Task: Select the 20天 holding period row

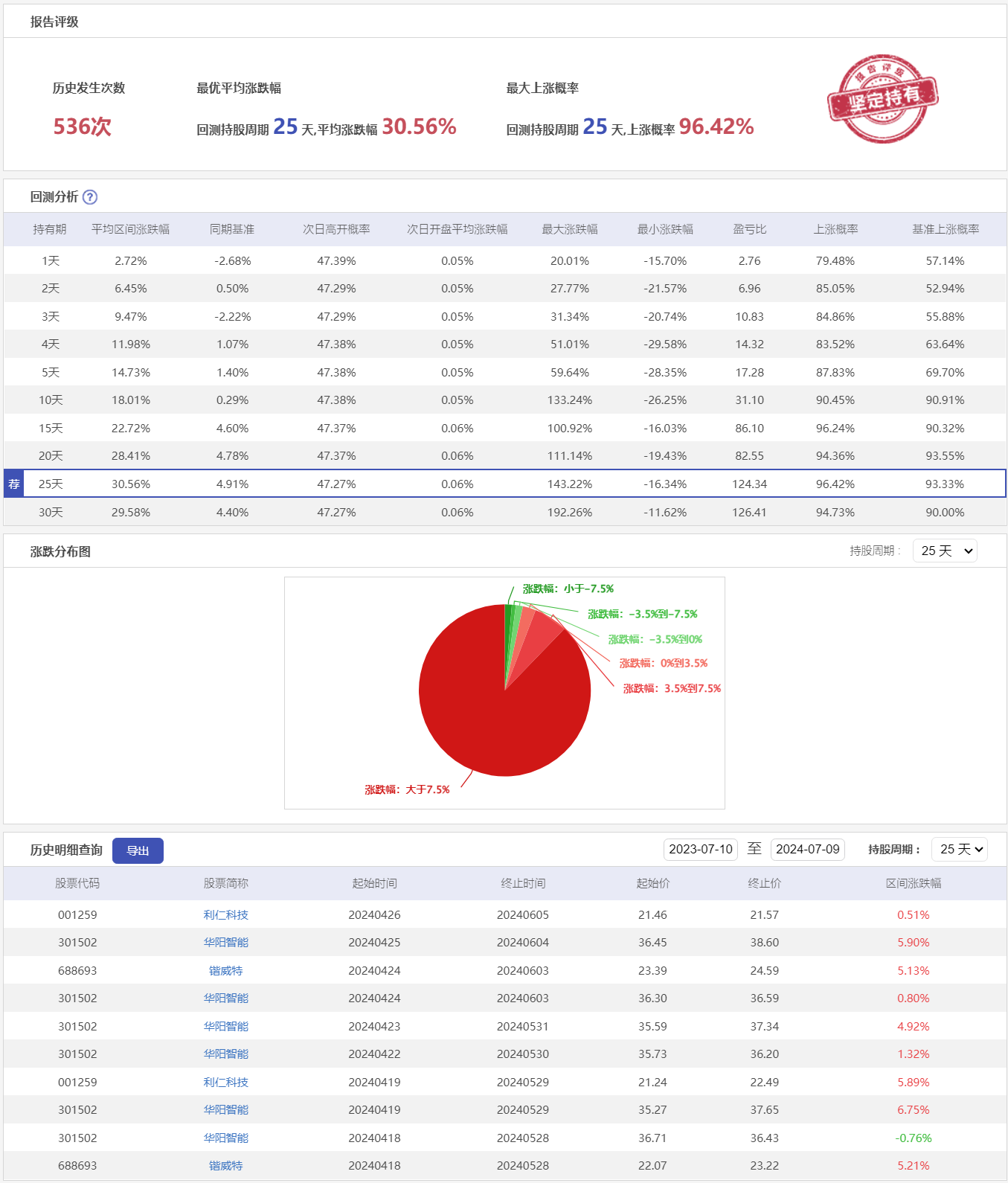Action: [505, 455]
